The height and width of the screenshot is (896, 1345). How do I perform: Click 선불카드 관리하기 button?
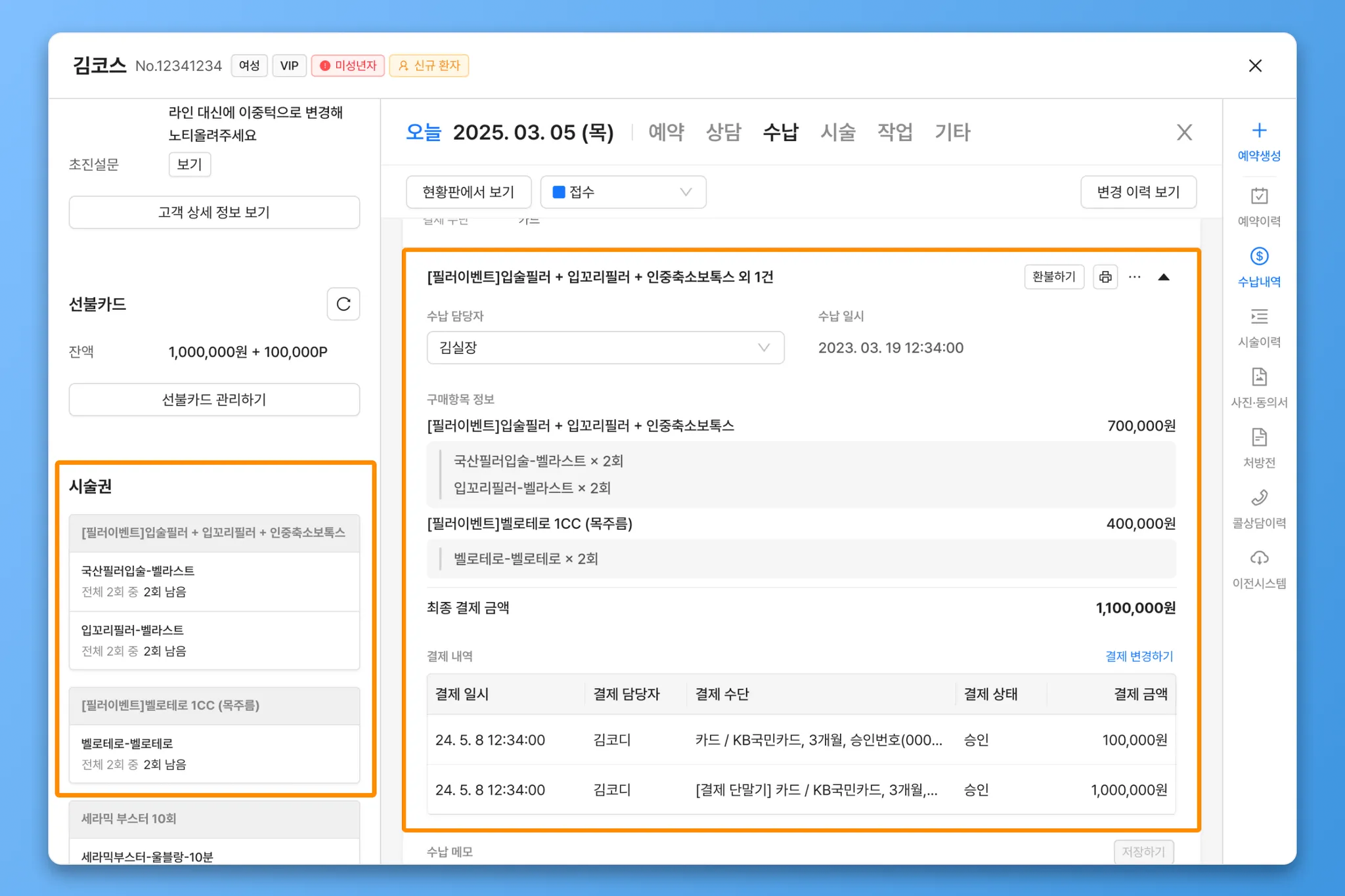[x=214, y=400]
